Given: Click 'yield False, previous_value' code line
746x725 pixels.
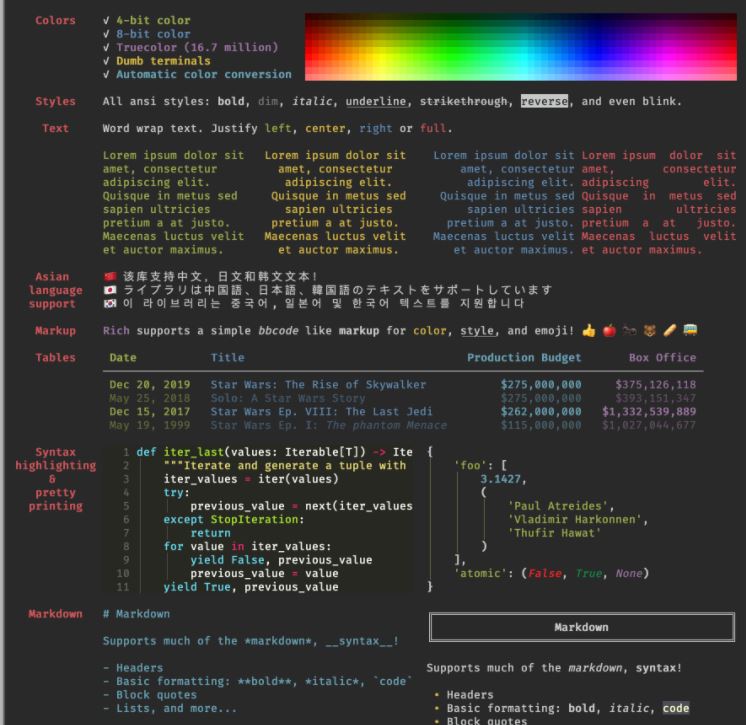Looking at the screenshot, I should 281,560.
